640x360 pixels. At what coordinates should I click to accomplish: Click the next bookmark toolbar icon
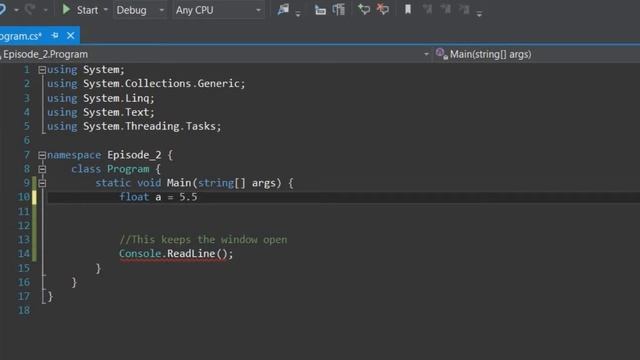click(x=446, y=9)
